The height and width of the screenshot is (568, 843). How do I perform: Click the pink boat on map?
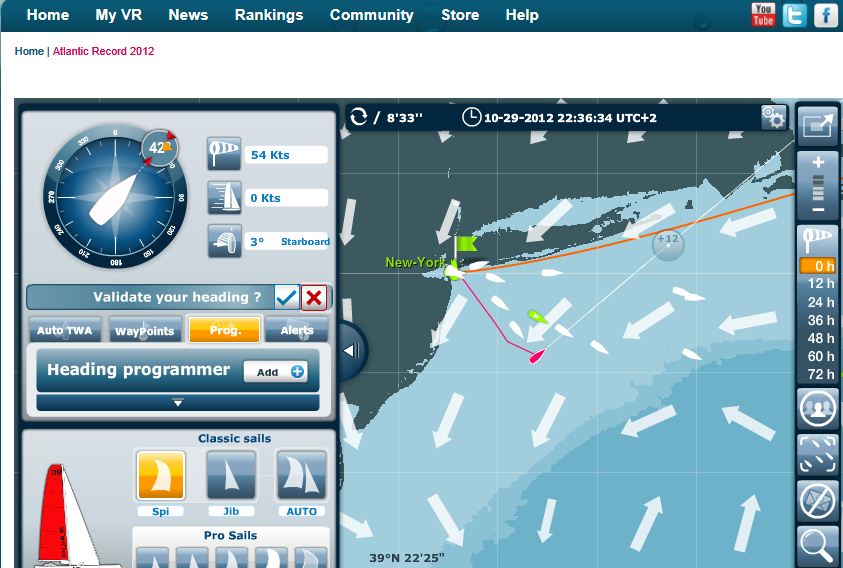pos(537,356)
